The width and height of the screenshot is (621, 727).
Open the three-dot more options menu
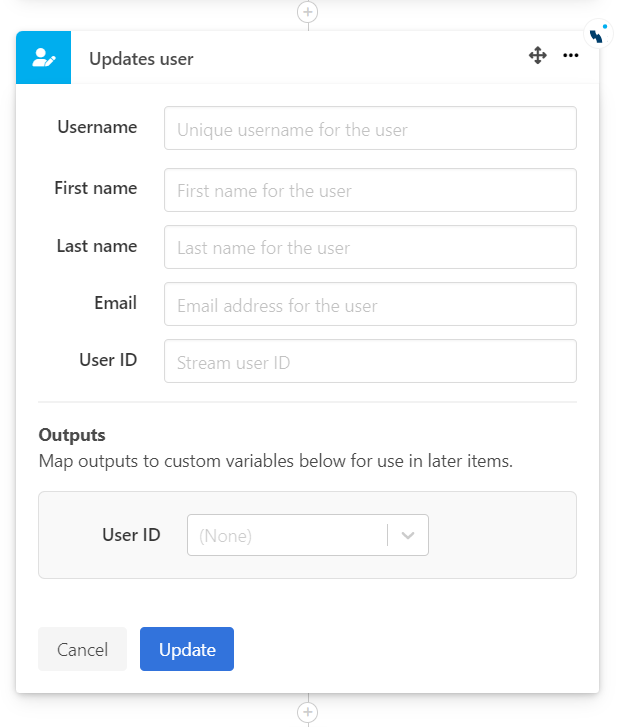571,56
